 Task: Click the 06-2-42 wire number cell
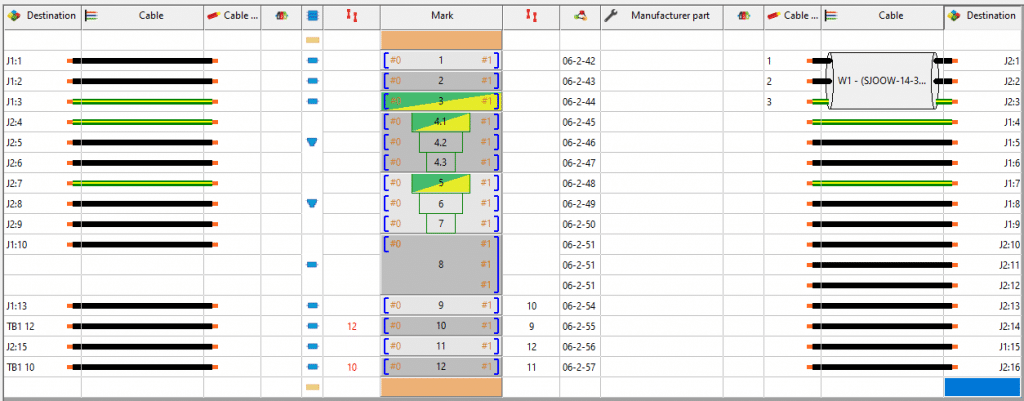579,61
